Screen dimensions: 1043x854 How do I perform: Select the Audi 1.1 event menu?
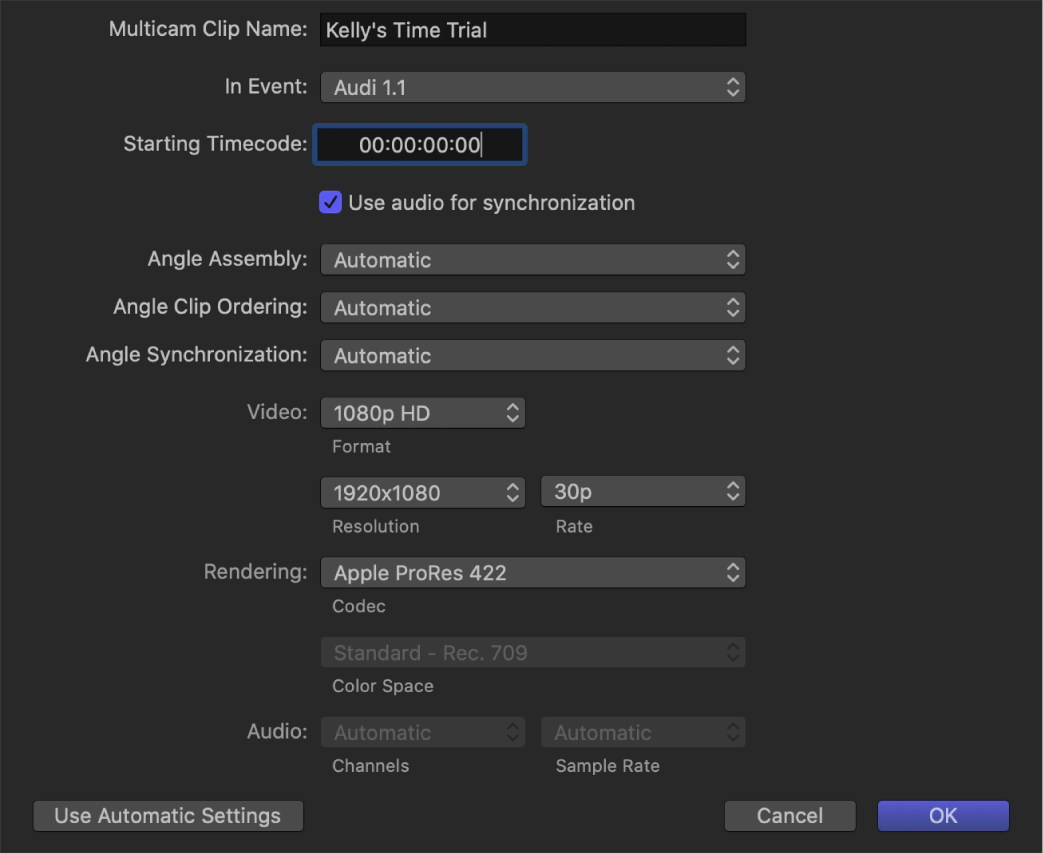[533, 87]
